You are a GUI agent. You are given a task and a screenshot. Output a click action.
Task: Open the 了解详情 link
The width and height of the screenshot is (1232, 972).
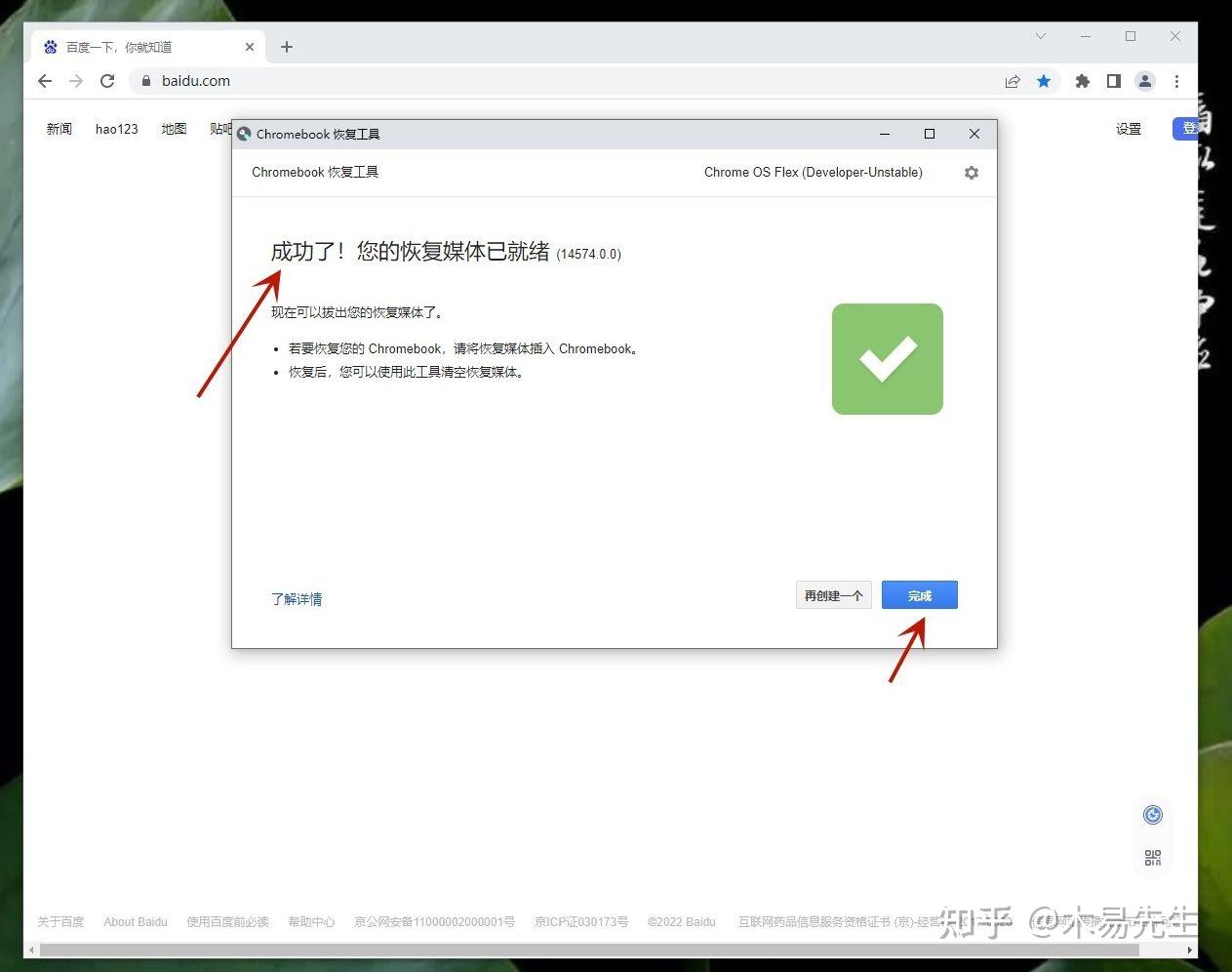(297, 599)
